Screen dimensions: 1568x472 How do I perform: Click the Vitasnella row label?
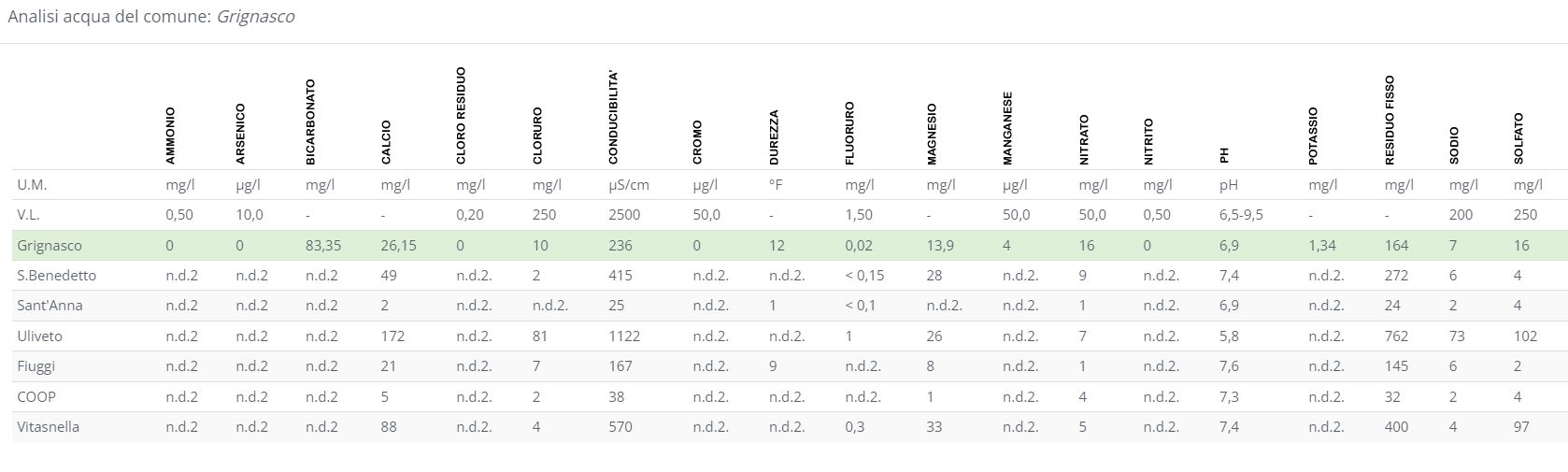(x=48, y=427)
